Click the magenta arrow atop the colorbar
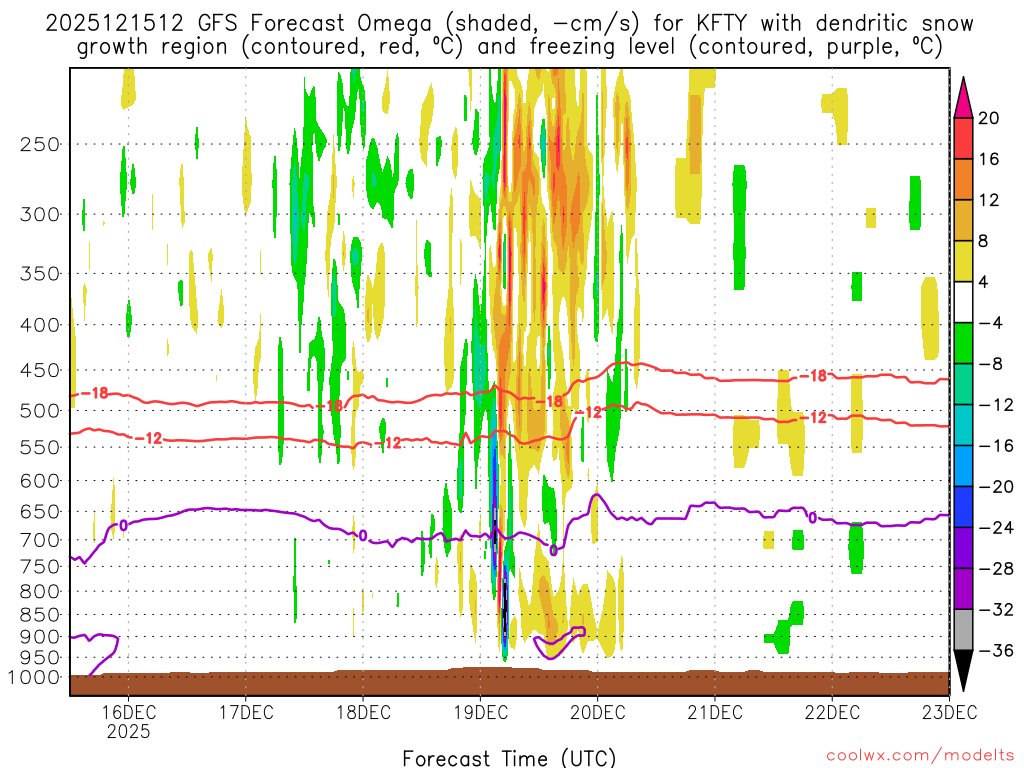 963,98
